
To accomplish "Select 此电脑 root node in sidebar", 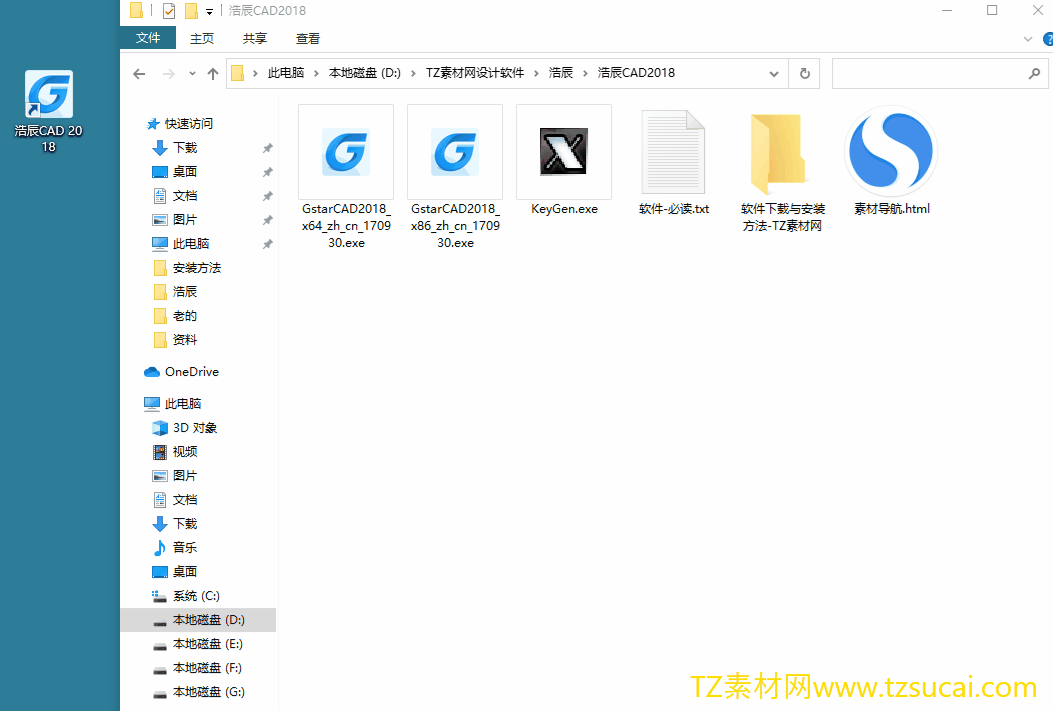I will tap(173, 404).
